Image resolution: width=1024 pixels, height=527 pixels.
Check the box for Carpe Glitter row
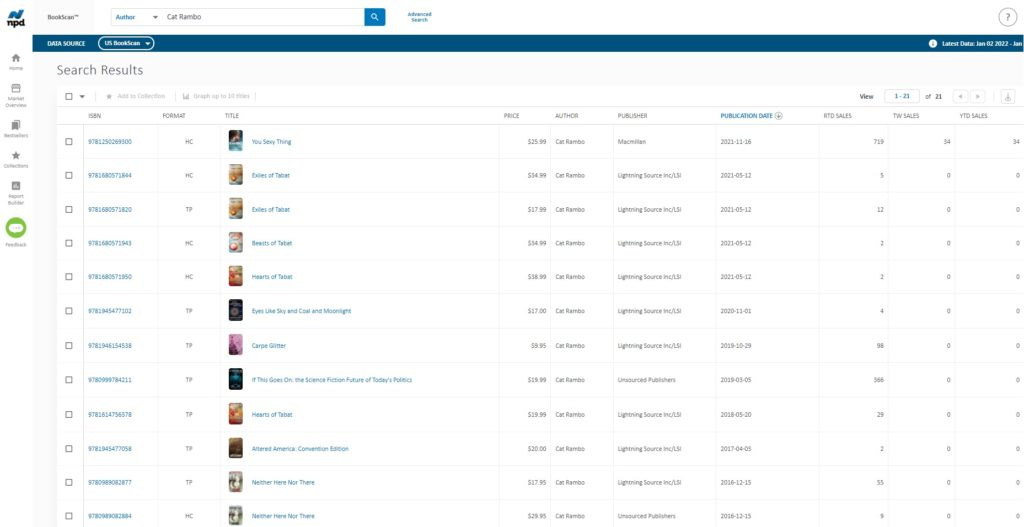coord(69,345)
